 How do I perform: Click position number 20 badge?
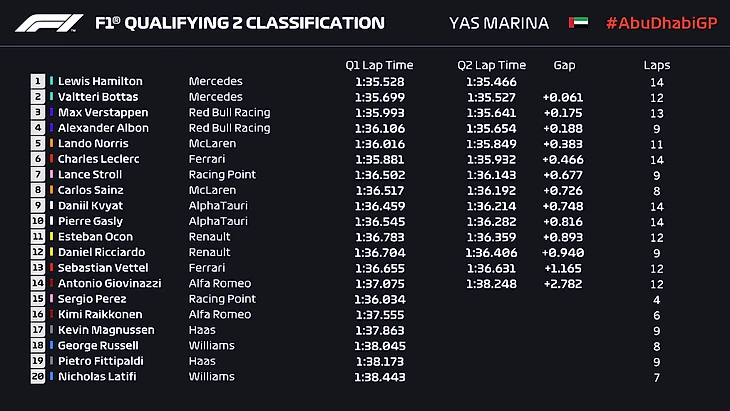pyautogui.click(x=38, y=376)
